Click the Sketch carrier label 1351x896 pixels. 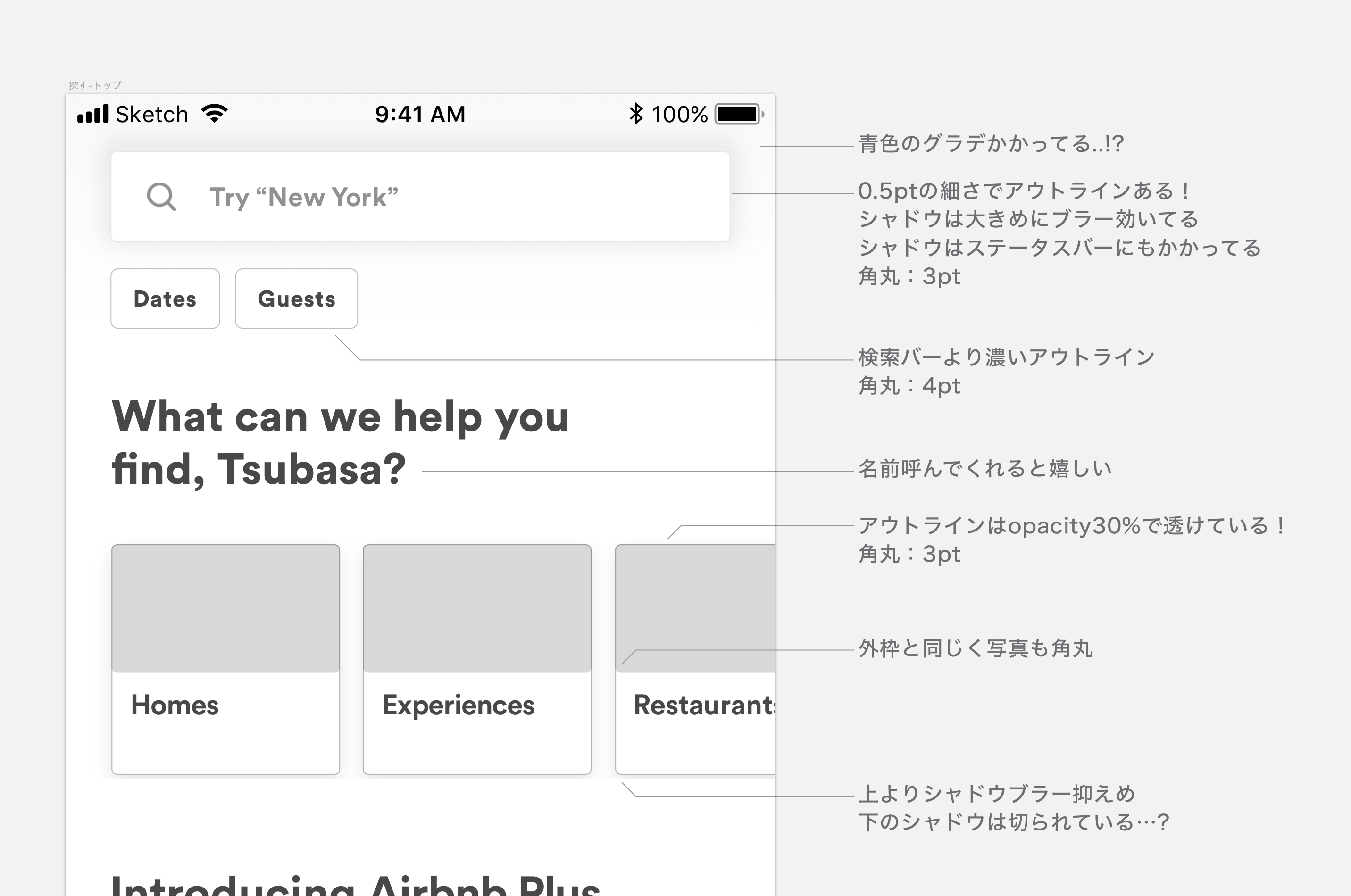click(x=152, y=114)
